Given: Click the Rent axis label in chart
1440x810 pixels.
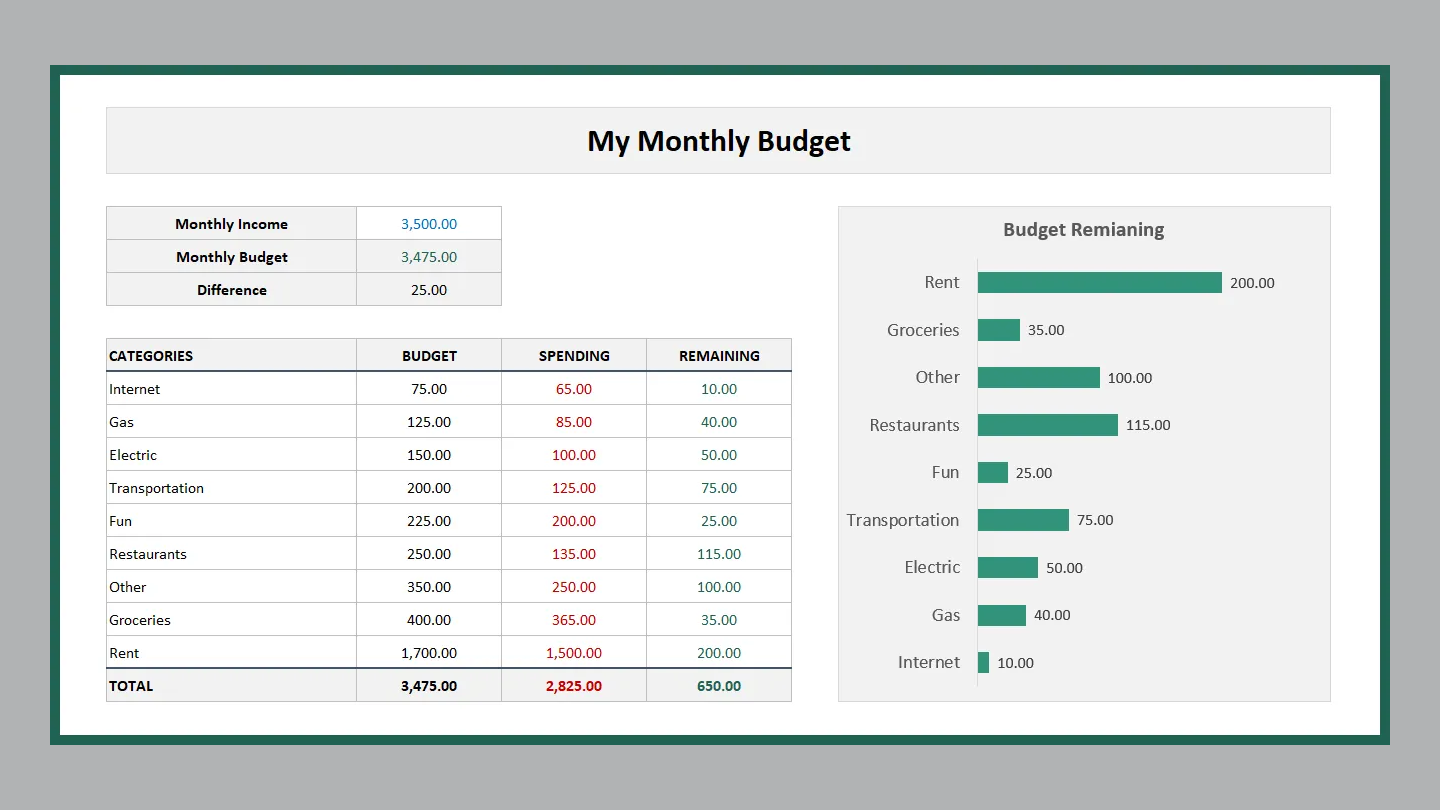Looking at the screenshot, I should click(x=942, y=283).
